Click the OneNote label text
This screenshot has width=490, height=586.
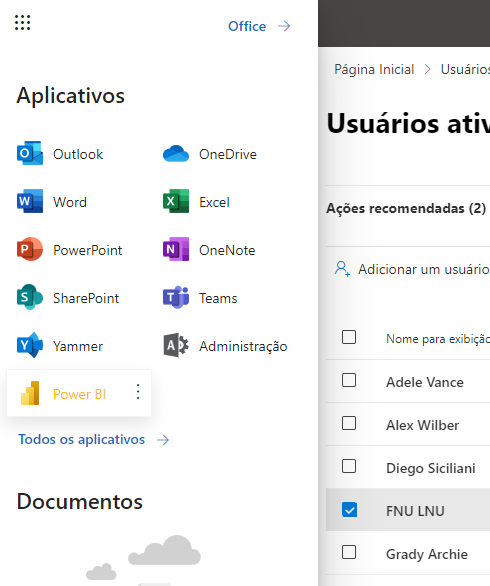click(x=227, y=250)
